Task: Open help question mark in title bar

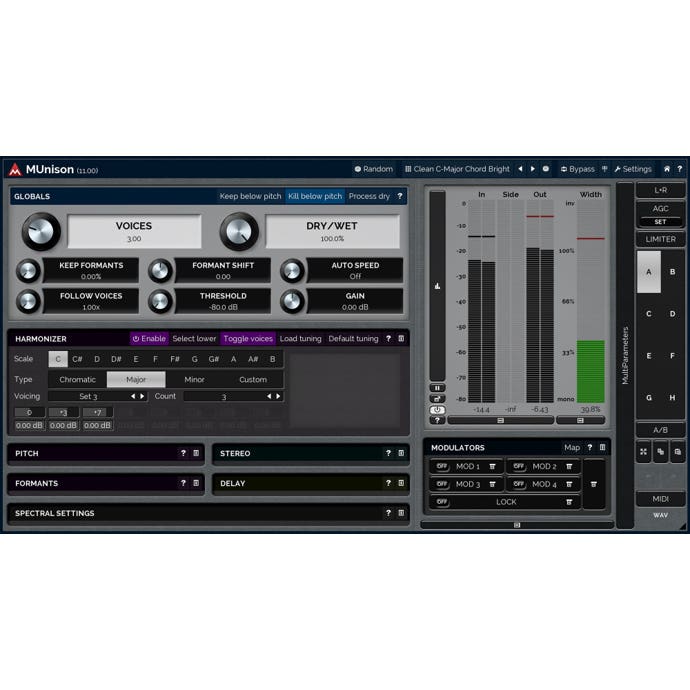Action: pyautogui.click(x=679, y=169)
